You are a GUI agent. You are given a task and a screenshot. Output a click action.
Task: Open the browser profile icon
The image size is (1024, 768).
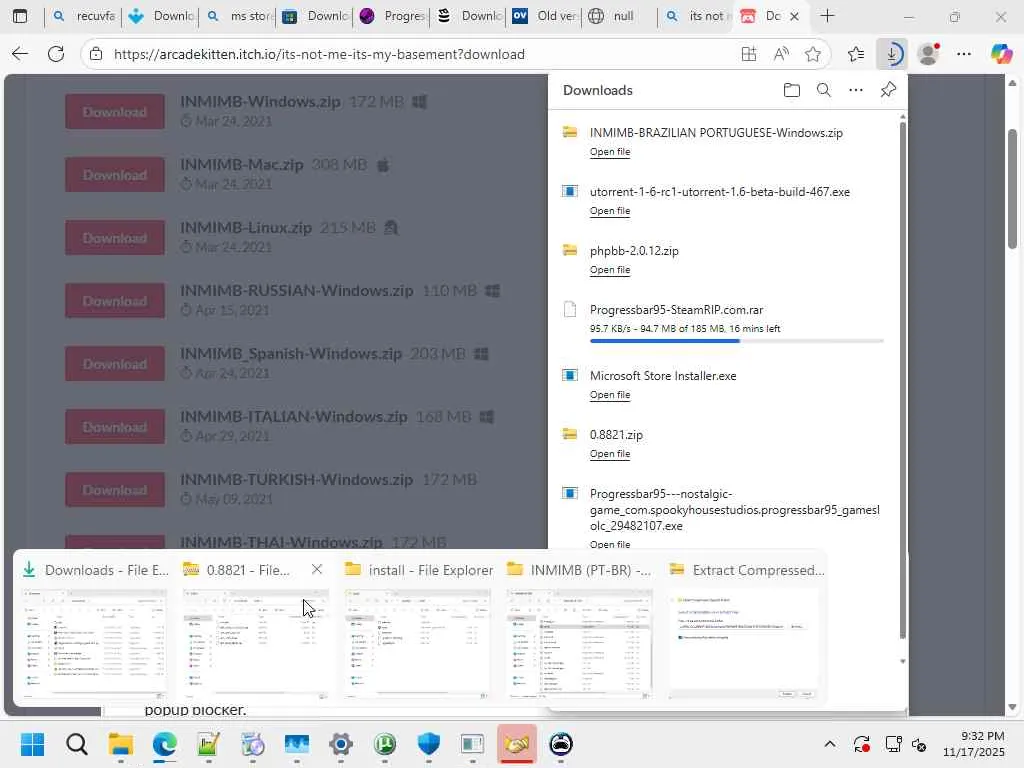(x=929, y=54)
